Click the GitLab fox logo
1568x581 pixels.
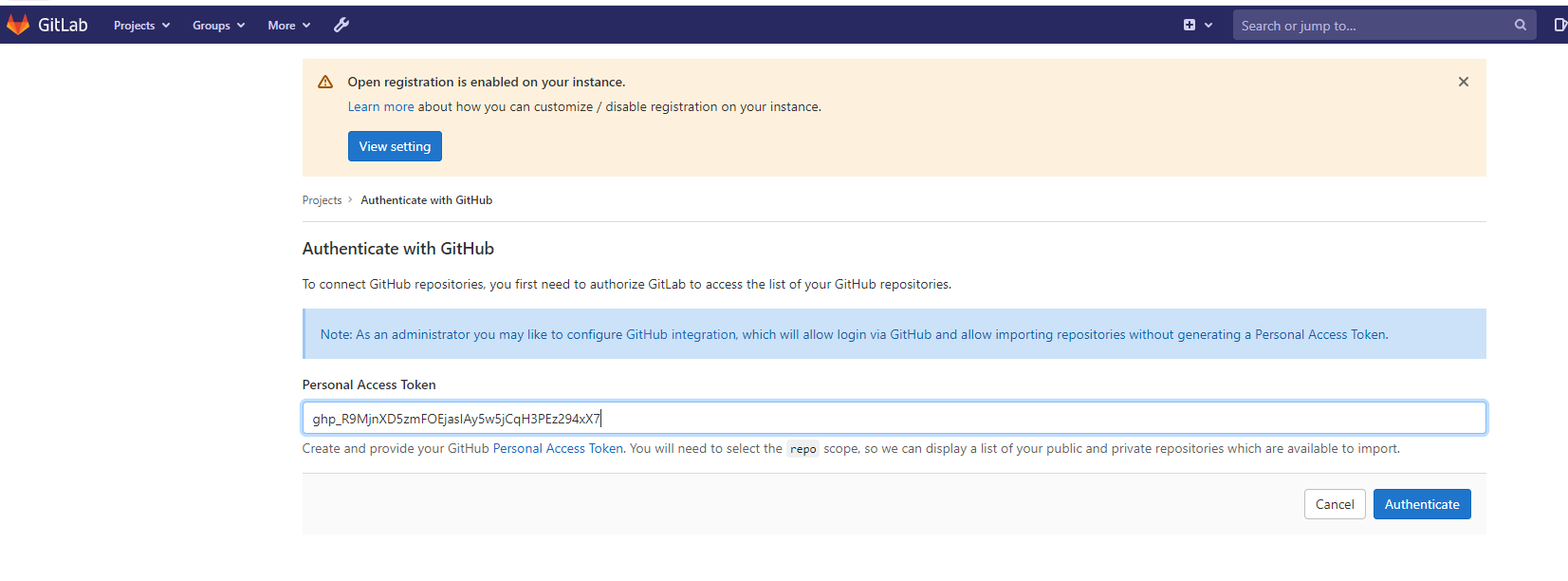pos(18,25)
